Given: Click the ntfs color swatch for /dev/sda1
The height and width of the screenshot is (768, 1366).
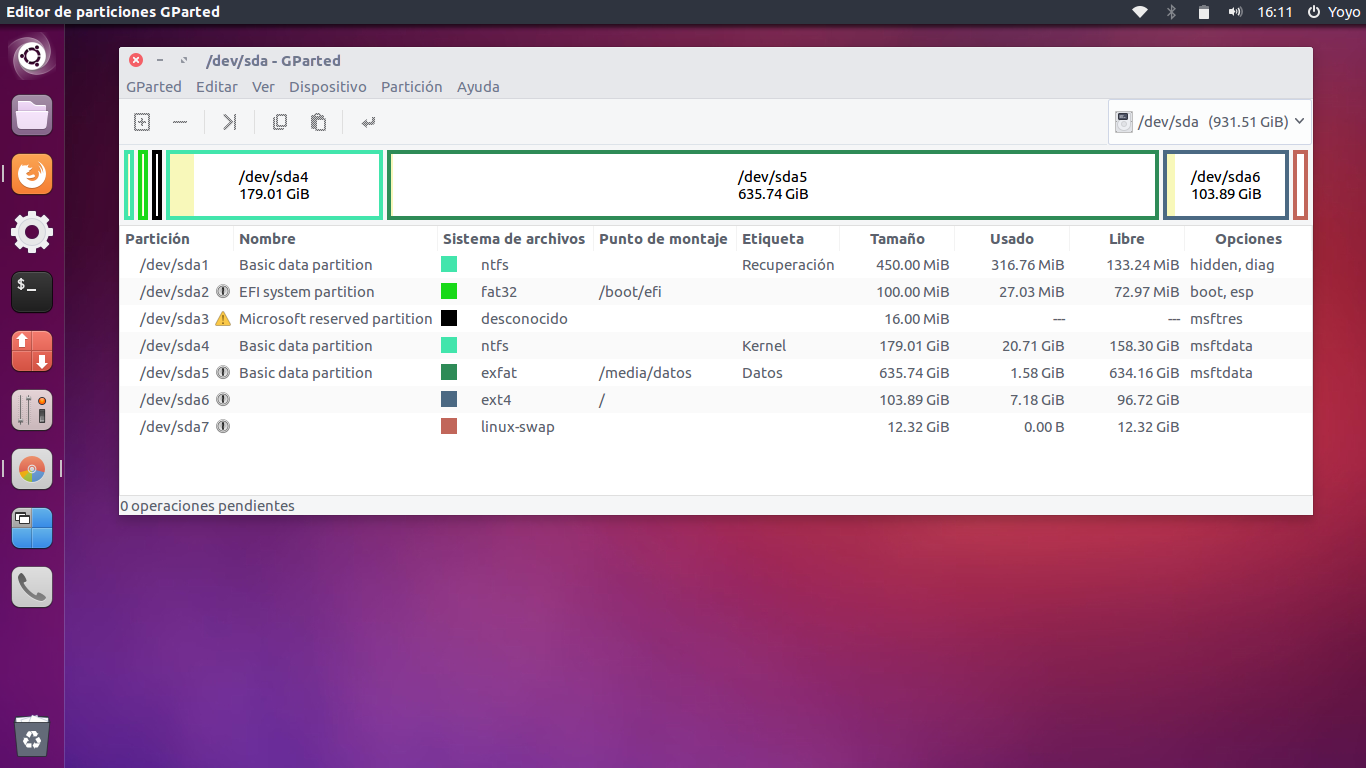Looking at the screenshot, I should 448,264.
